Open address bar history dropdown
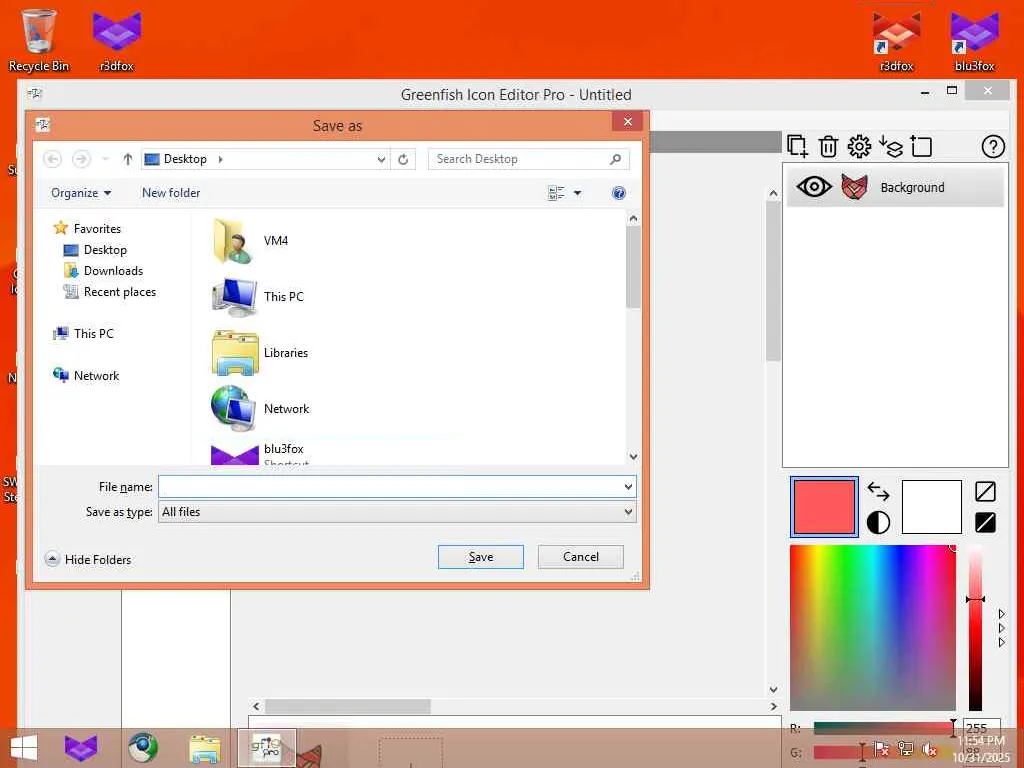This screenshot has height=768, width=1024. coord(381,159)
